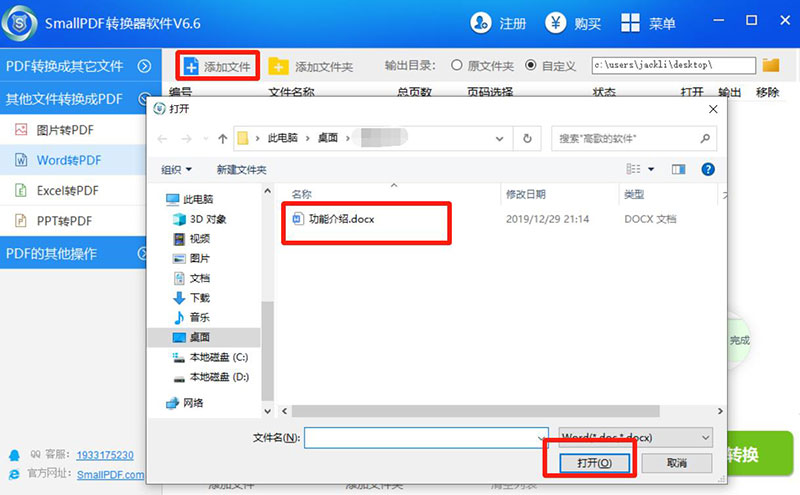
Task: Select Word转PDF in left sidebar
Action: pos(68,159)
